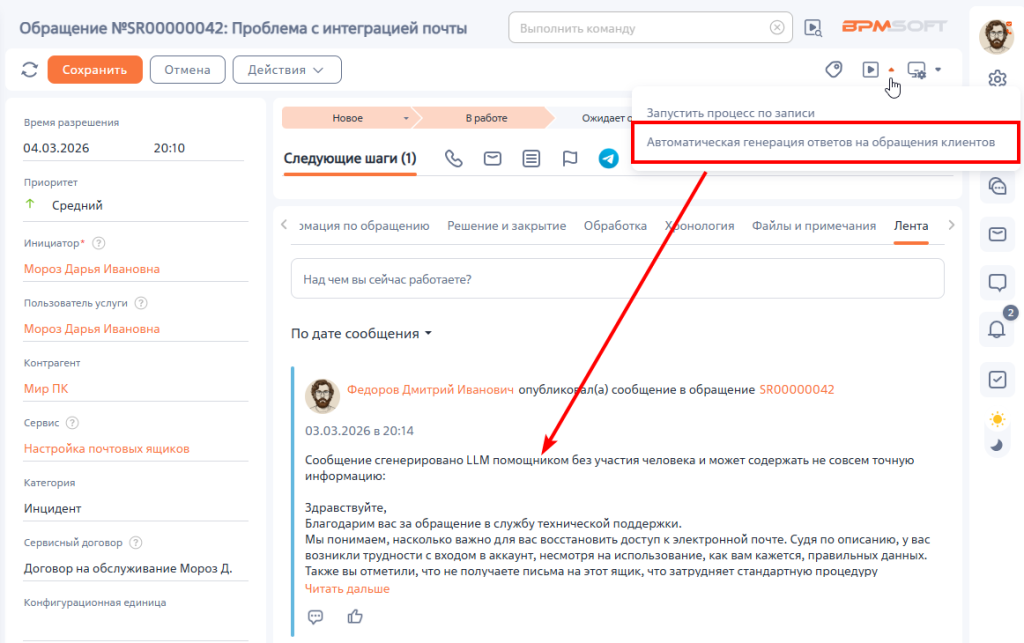Click the phone call icon in next steps
The image size is (1024, 643).
pyautogui.click(x=454, y=159)
